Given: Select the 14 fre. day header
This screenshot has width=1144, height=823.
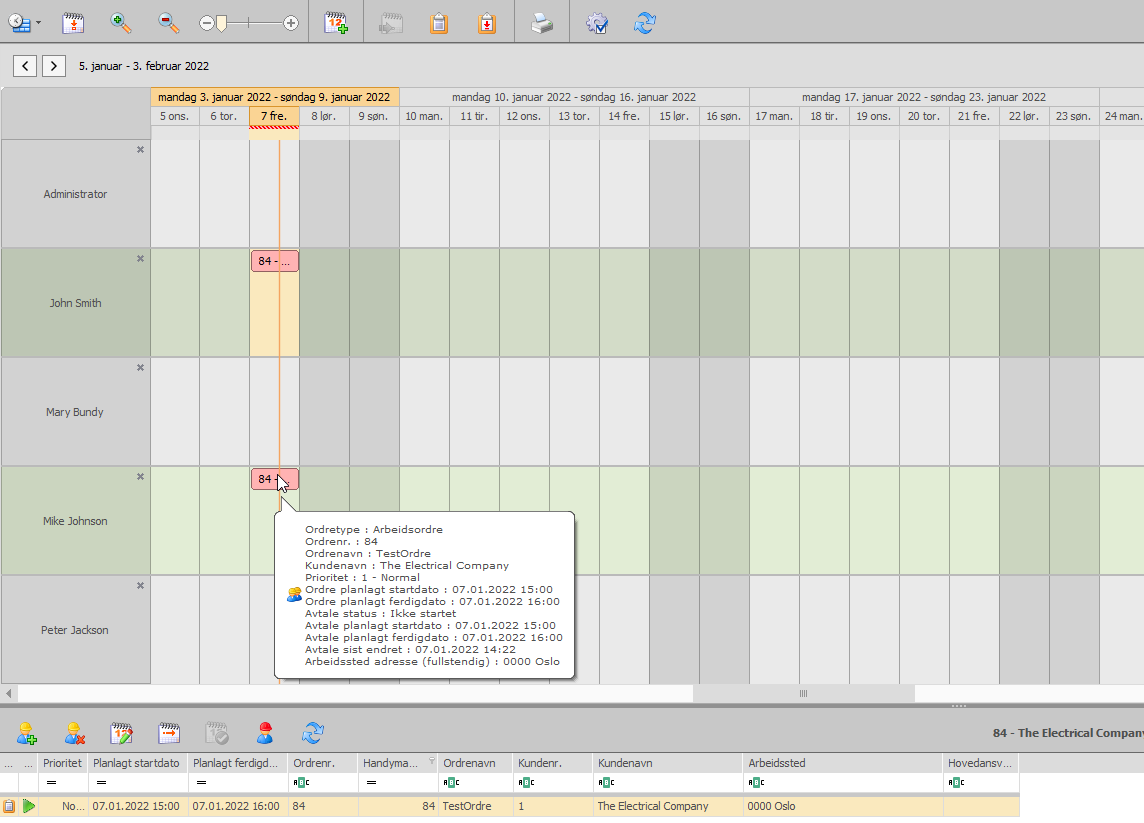Looking at the screenshot, I should pos(624,116).
